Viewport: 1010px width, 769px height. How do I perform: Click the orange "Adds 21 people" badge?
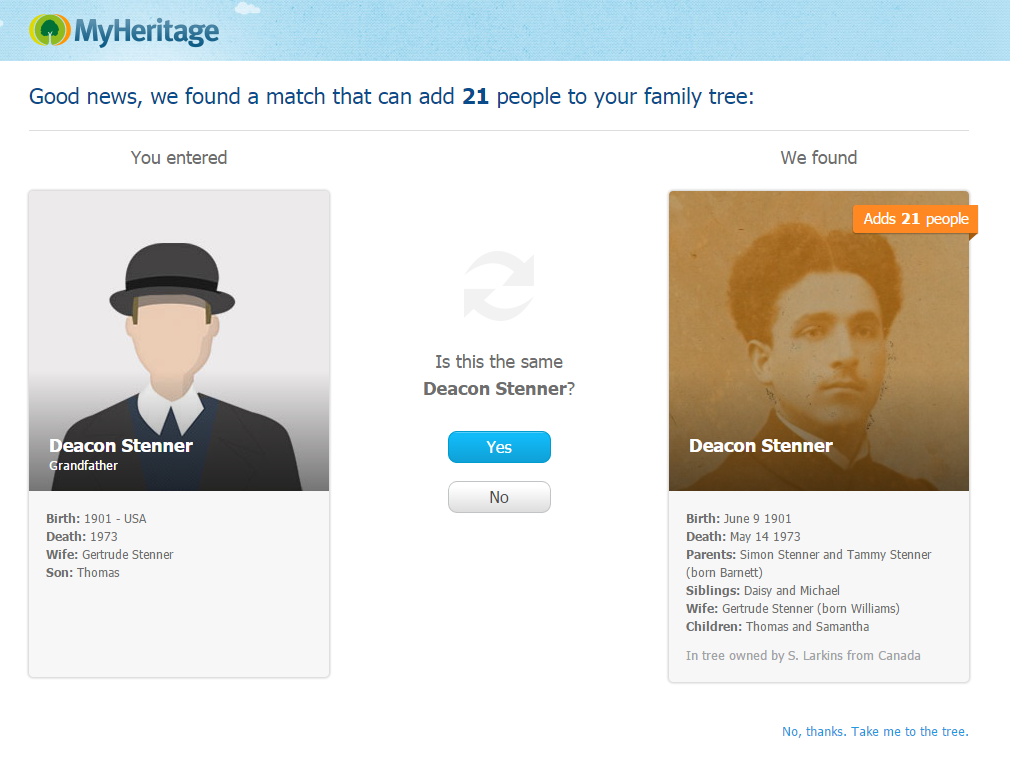pos(915,219)
